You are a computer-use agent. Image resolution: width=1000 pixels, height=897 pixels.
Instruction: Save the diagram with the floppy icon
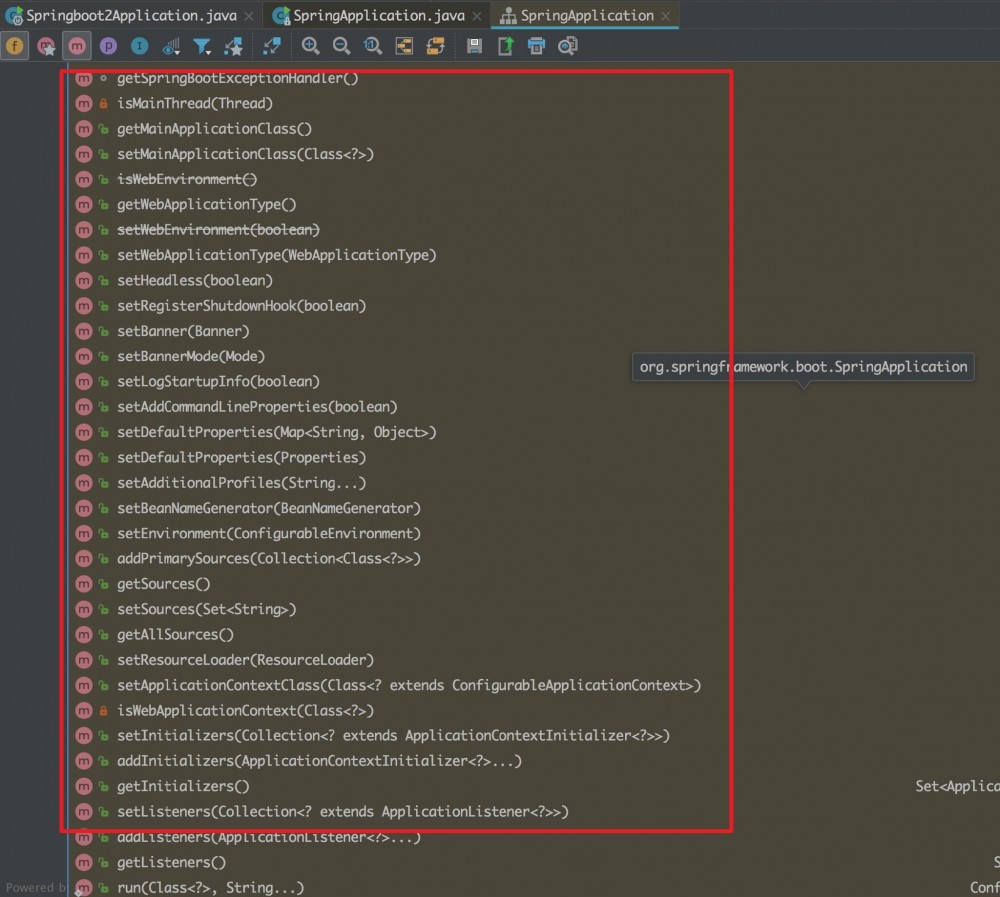click(x=474, y=45)
